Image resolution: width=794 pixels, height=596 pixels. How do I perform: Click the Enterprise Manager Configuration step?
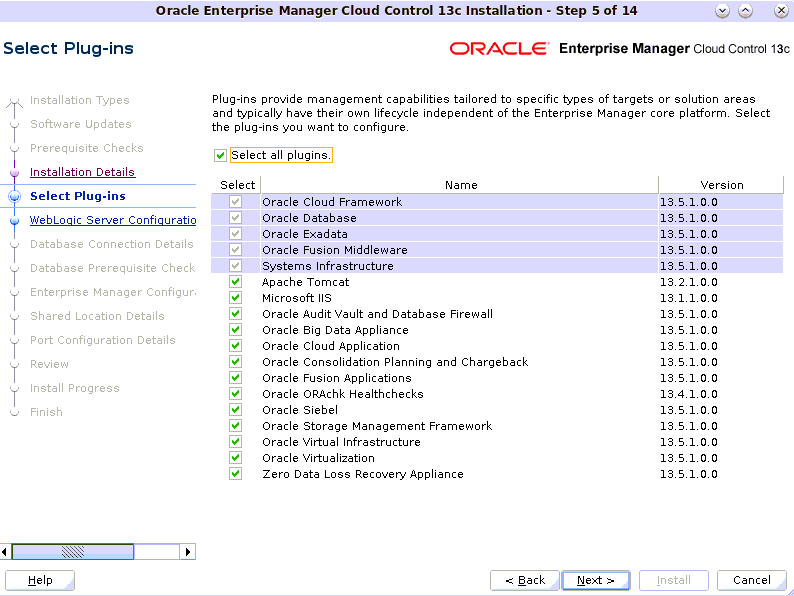pos(113,292)
